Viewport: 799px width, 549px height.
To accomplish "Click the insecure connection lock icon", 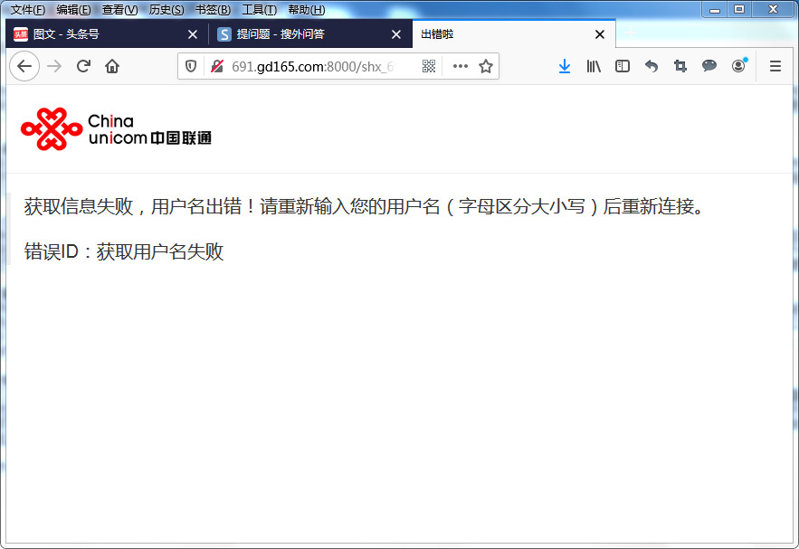I will click(x=217, y=66).
